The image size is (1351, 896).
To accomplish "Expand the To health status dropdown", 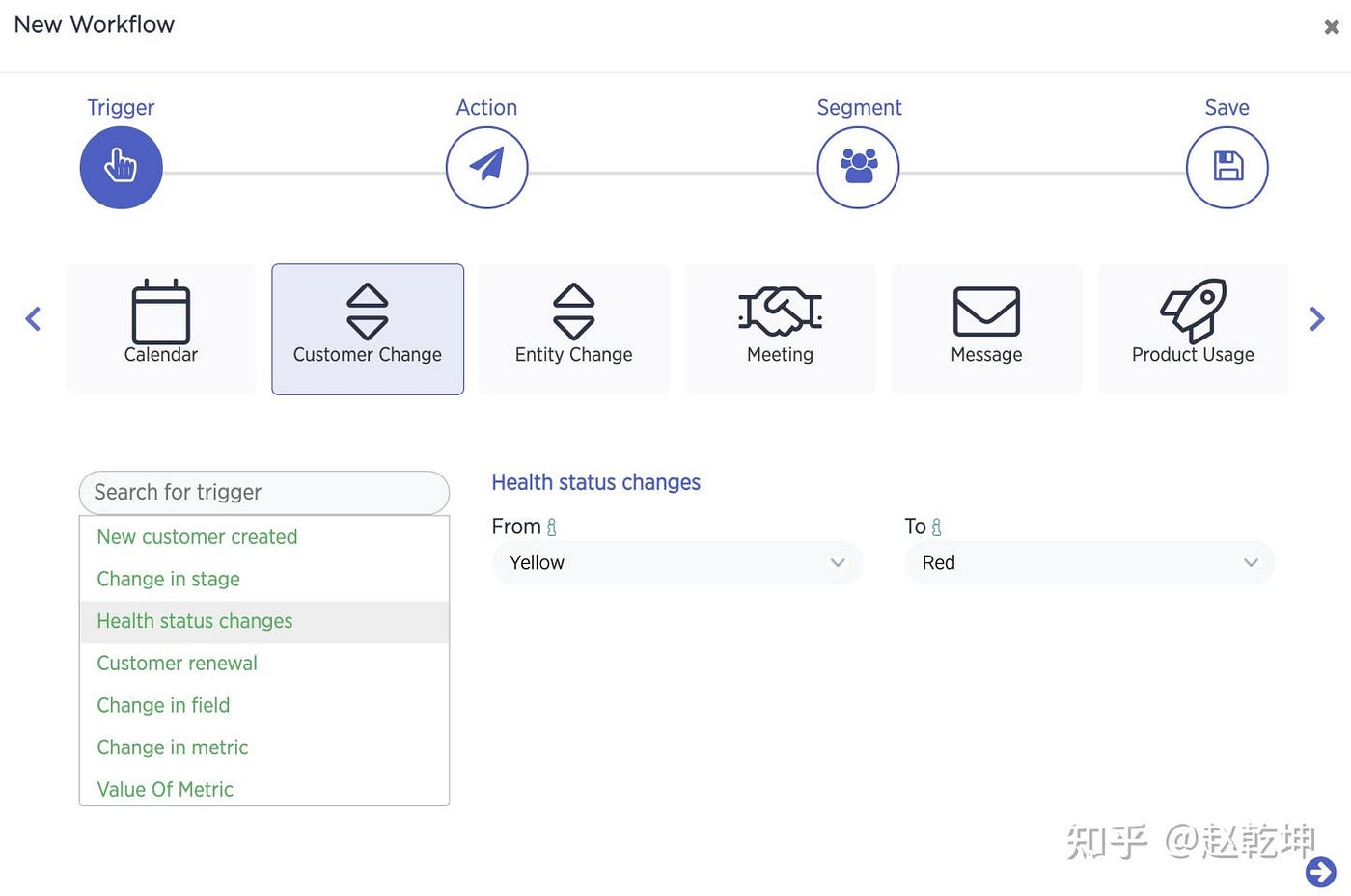I will (1089, 562).
